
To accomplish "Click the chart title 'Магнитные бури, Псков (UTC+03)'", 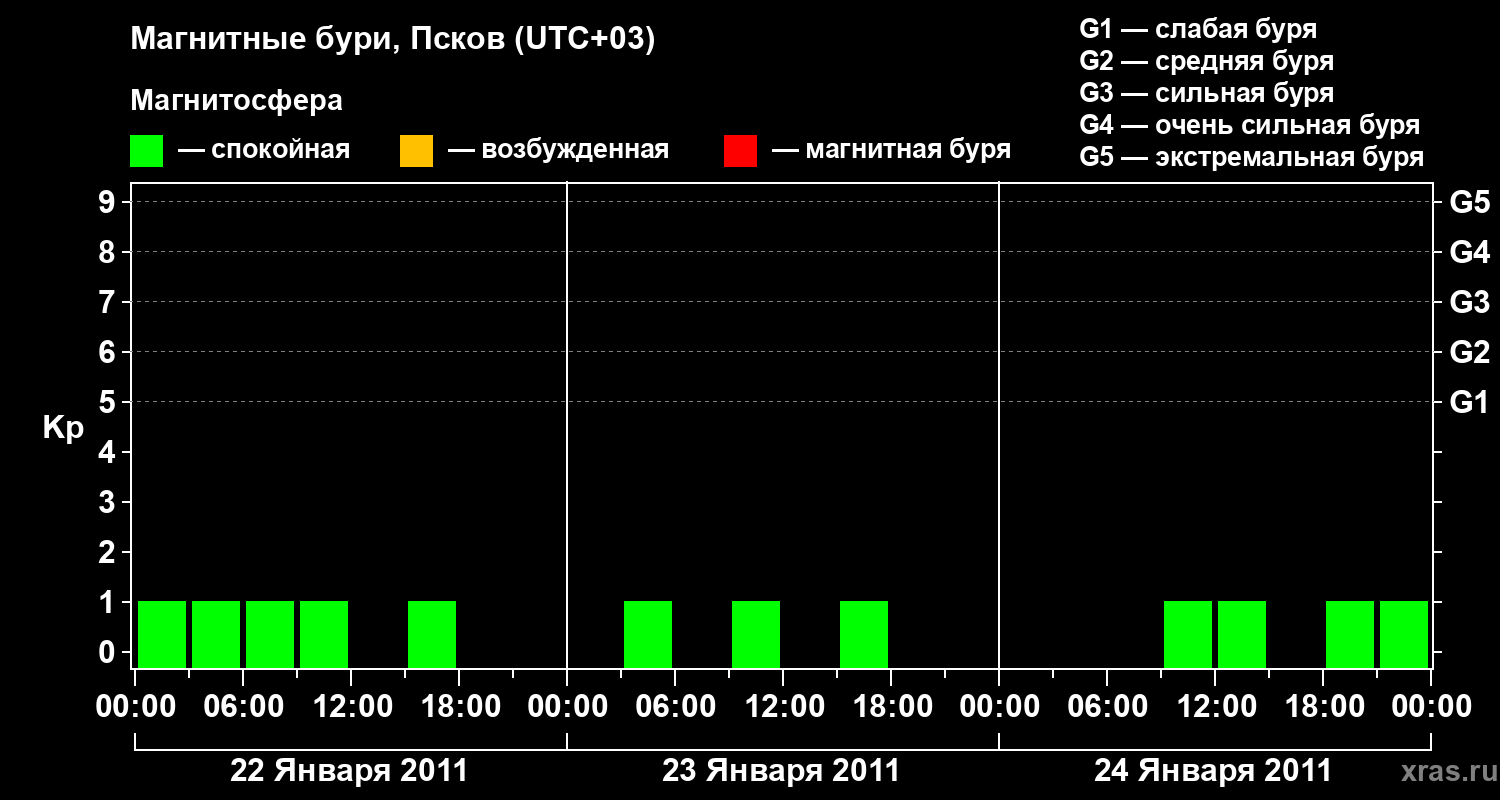I will 393,40.
